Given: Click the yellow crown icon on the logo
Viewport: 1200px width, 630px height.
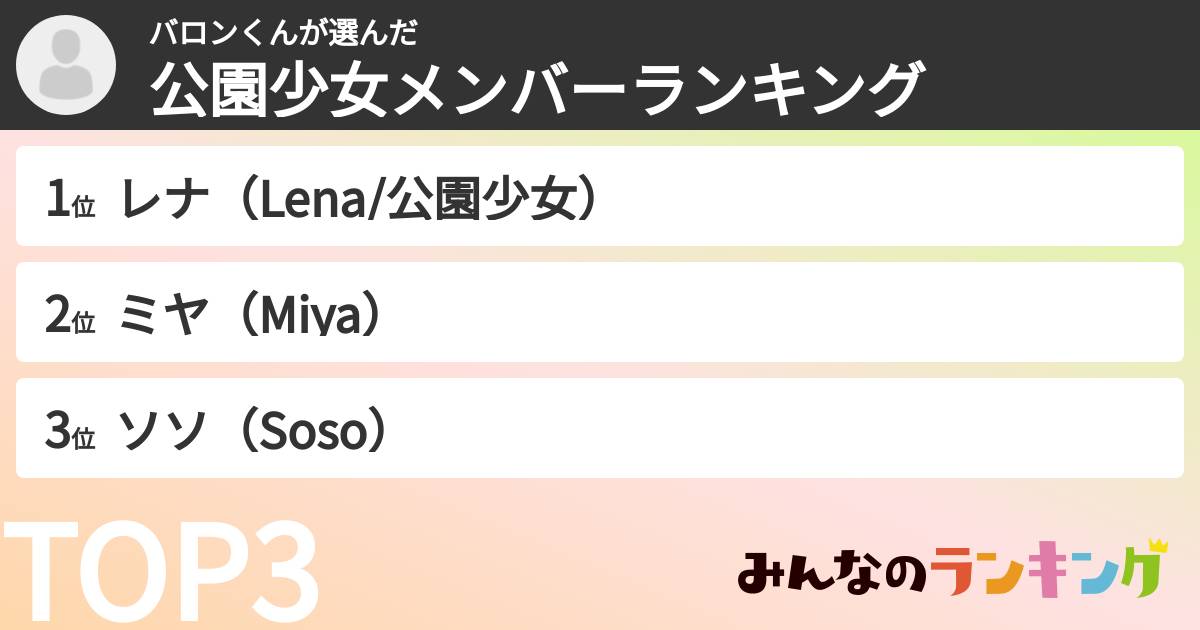Looking at the screenshot, I should pyautogui.click(x=1158, y=547).
